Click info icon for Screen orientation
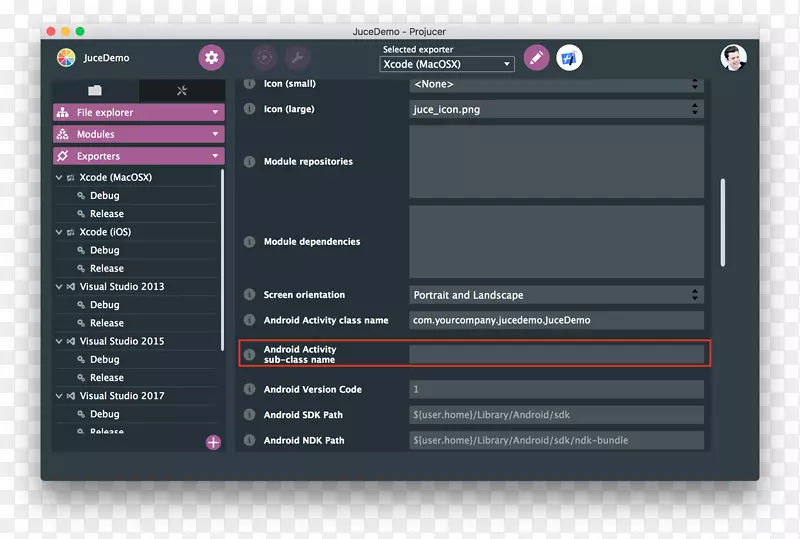This screenshot has height=539, width=800. tap(249, 295)
